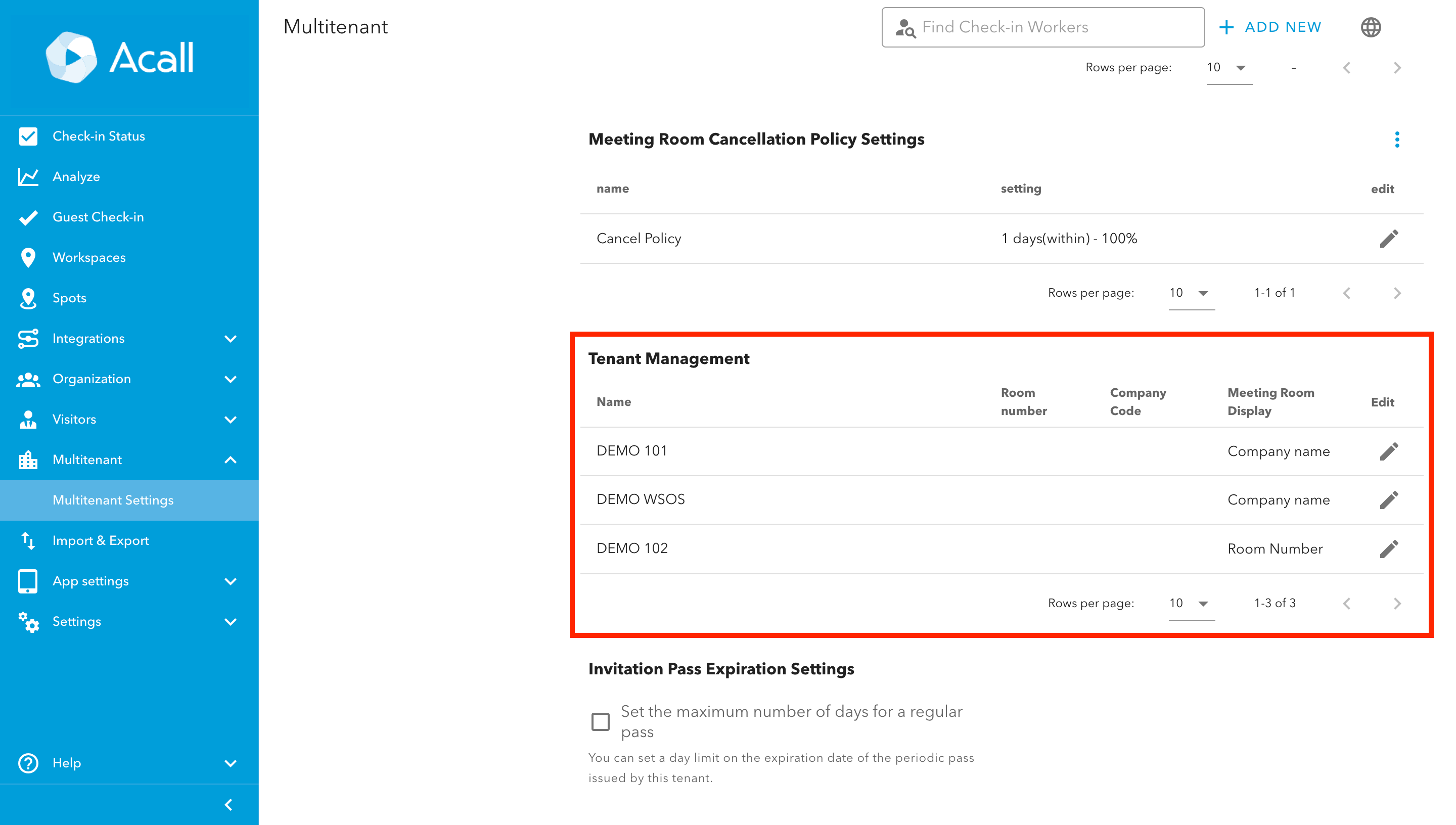
Task: Click the DEMO WSOS tenant name
Action: click(x=640, y=499)
